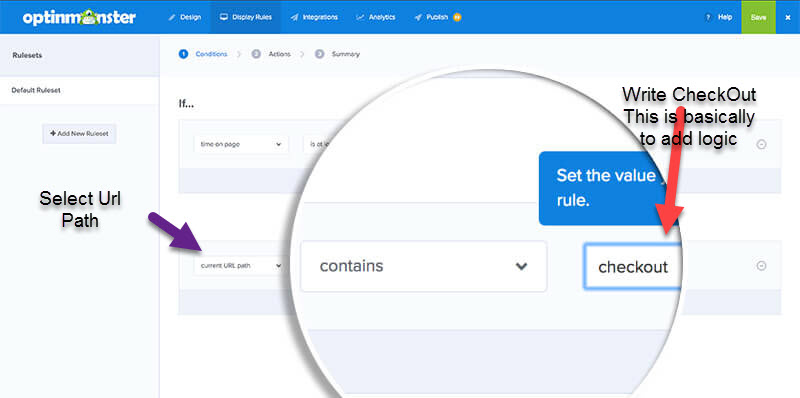Select the Conditions step

coord(203,54)
